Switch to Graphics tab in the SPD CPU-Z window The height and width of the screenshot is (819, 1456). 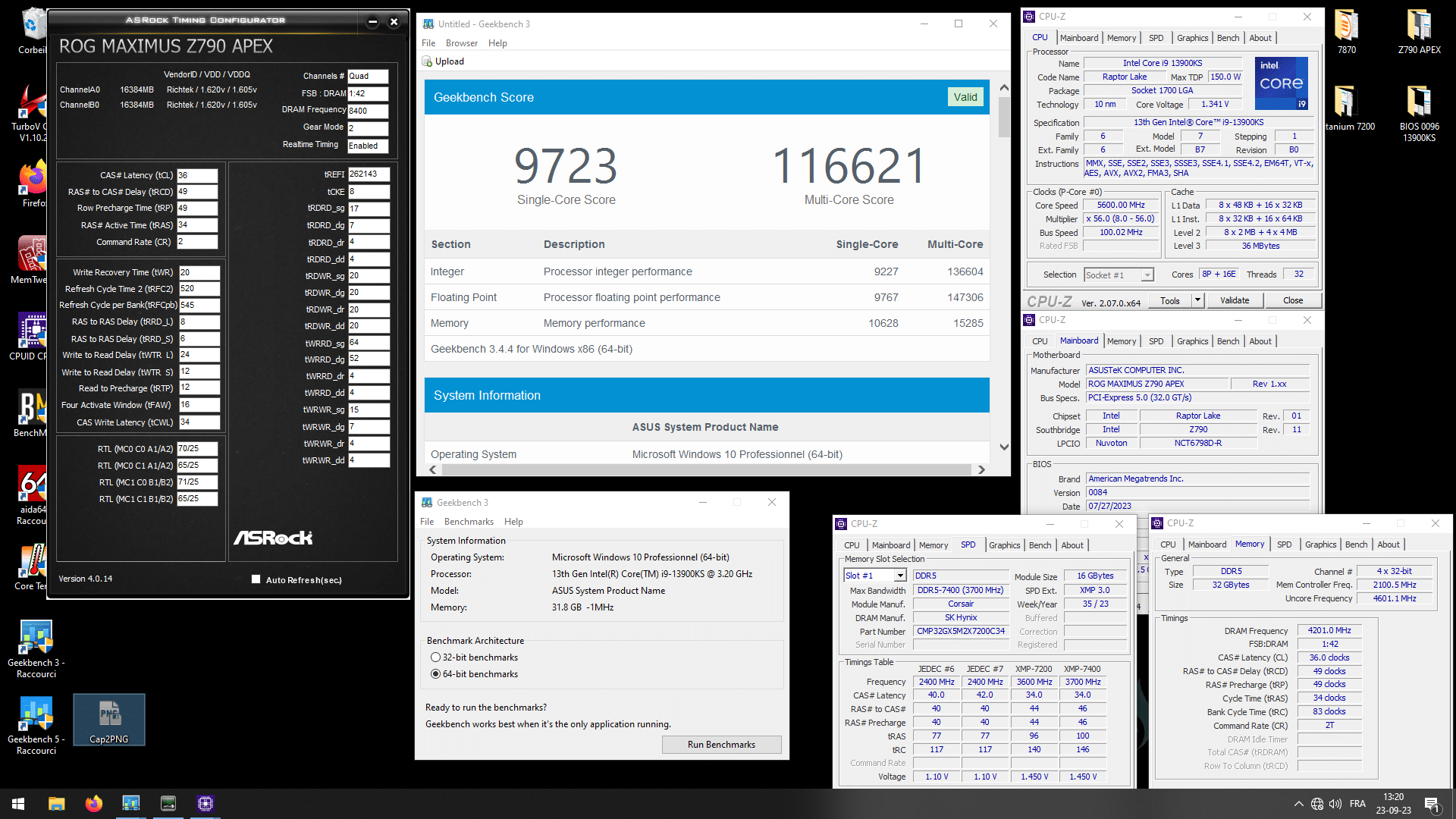[1004, 545]
